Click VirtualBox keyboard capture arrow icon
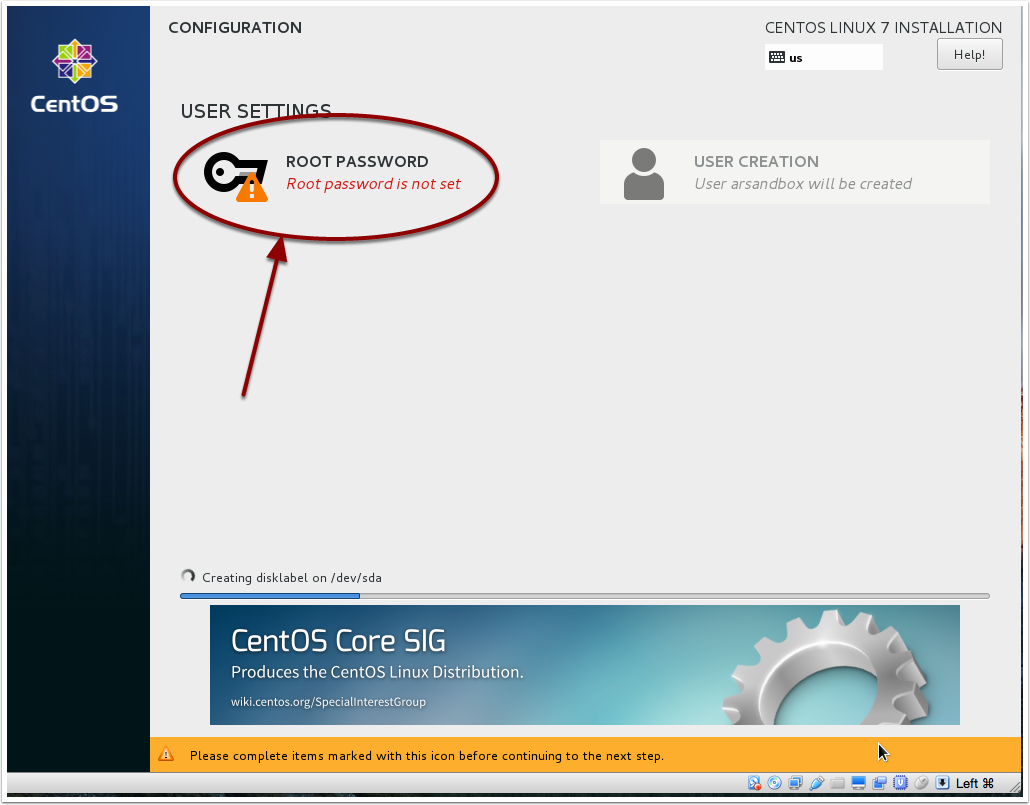This screenshot has width=1030, height=805. 943,783
